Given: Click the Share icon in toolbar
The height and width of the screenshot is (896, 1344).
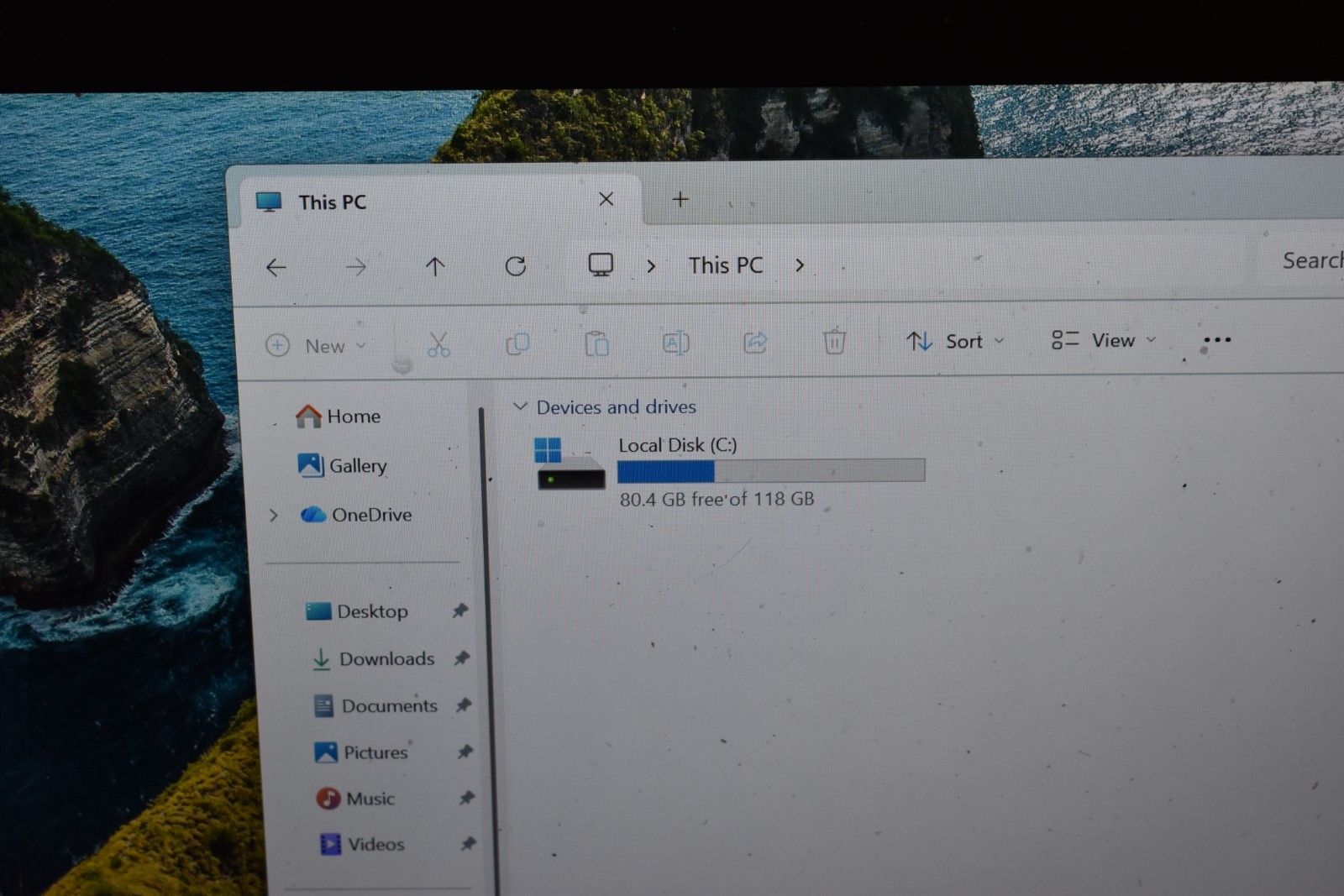Looking at the screenshot, I should coord(755,342).
